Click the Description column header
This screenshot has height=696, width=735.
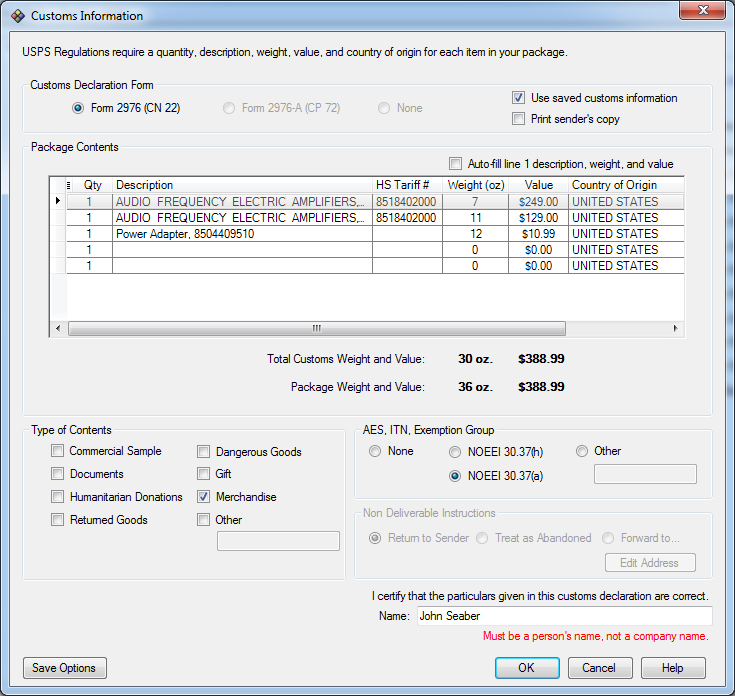tap(242, 185)
